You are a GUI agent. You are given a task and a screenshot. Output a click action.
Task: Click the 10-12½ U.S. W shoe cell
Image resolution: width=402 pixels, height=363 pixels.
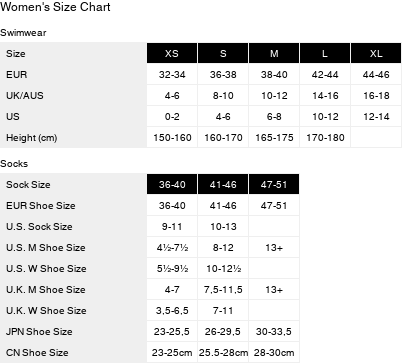coord(223,268)
